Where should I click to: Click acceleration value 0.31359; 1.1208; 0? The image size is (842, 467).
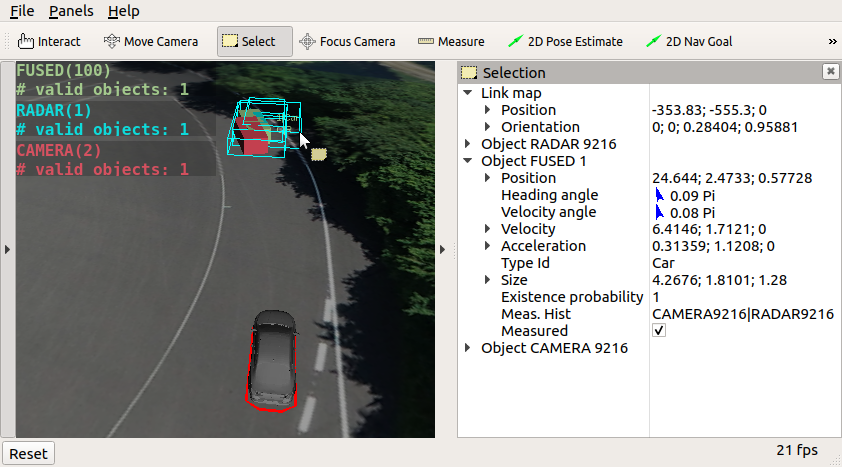[713, 246]
